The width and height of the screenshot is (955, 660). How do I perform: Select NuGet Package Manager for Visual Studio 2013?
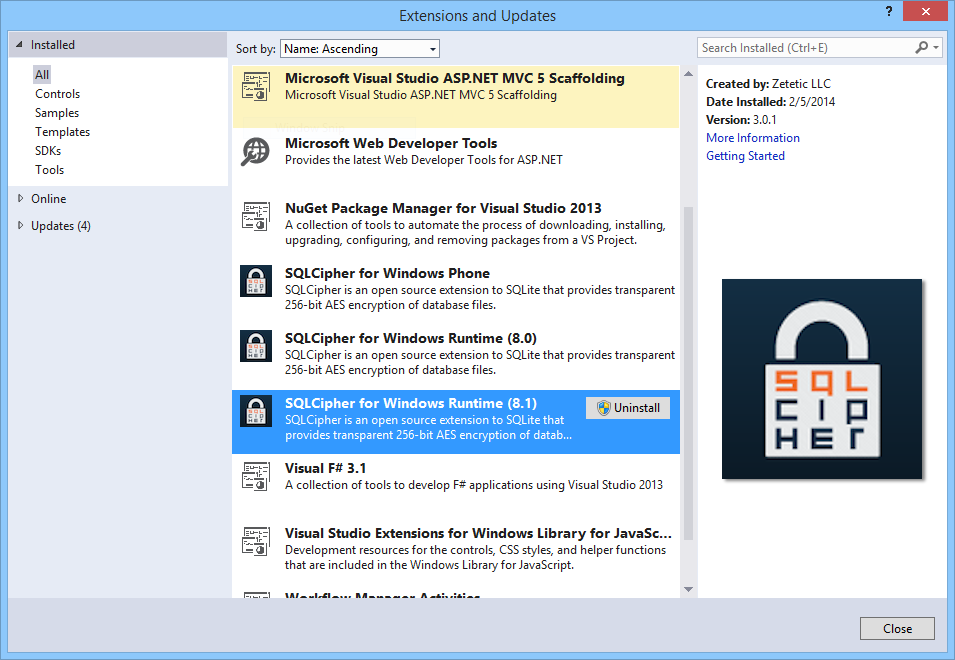[x=443, y=208]
